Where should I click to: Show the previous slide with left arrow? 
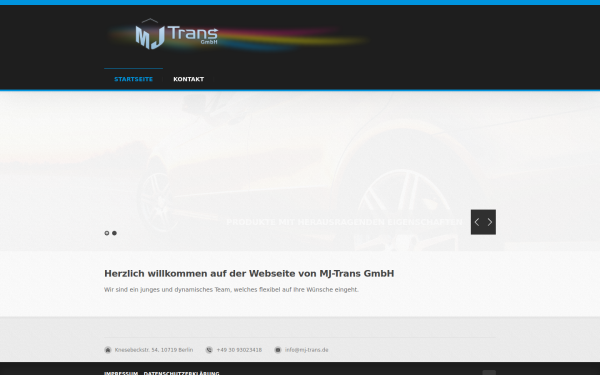coord(477,222)
